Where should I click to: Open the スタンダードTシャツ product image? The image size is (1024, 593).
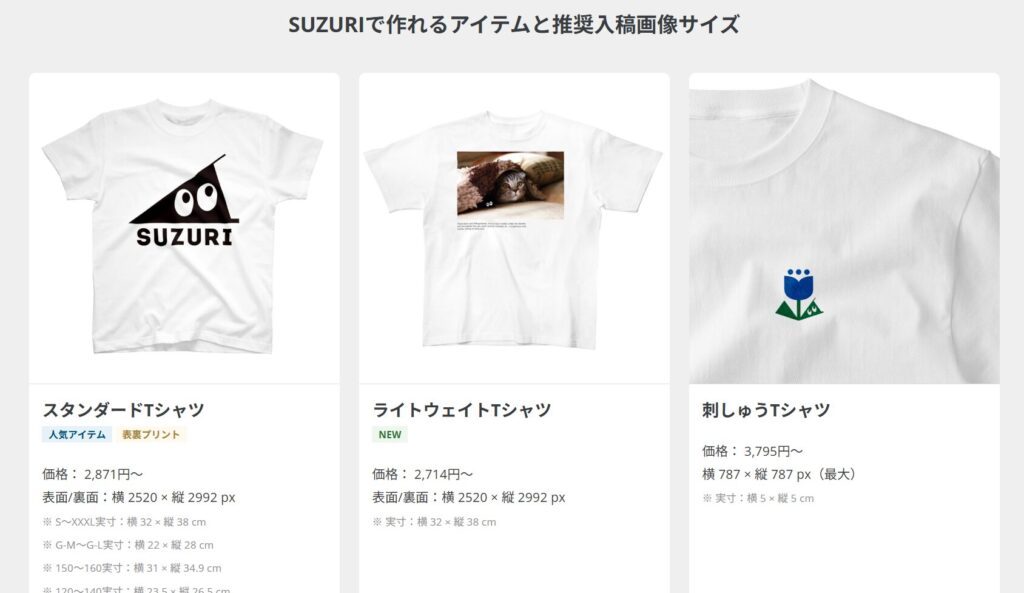tap(184, 228)
